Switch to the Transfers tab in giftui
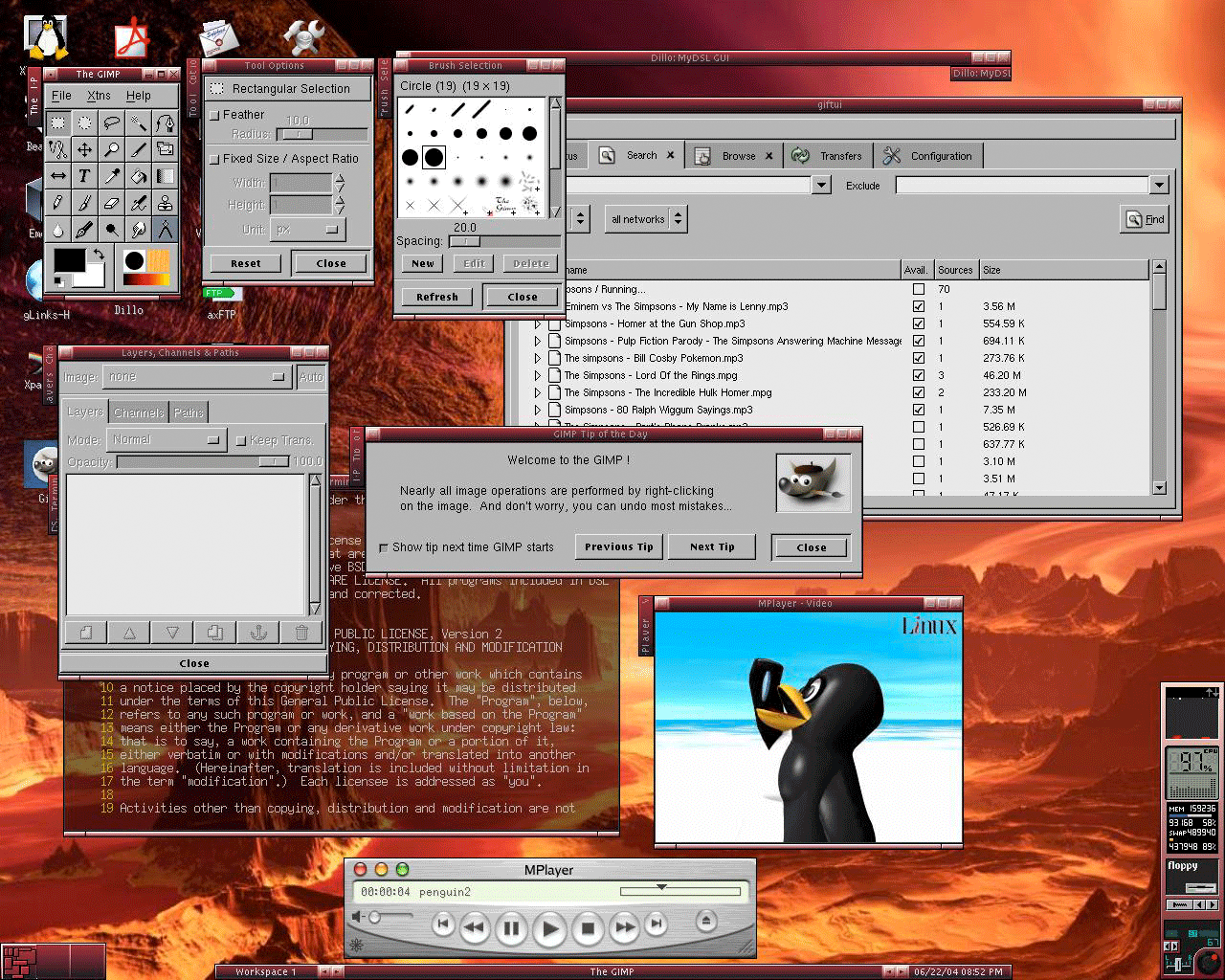 point(829,156)
